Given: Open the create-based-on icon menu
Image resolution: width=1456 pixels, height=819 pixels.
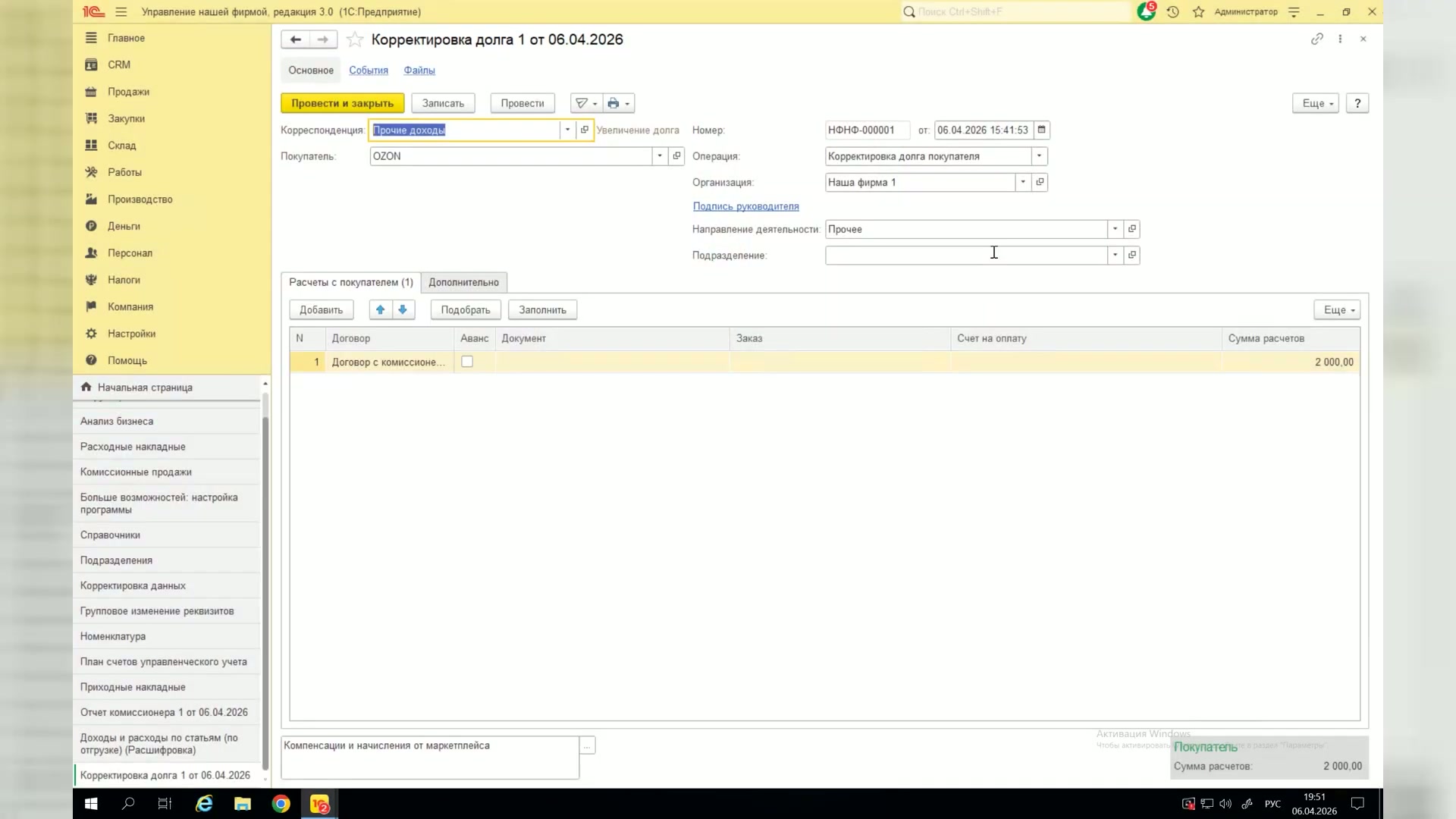Looking at the screenshot, I should tap(586, 103).
